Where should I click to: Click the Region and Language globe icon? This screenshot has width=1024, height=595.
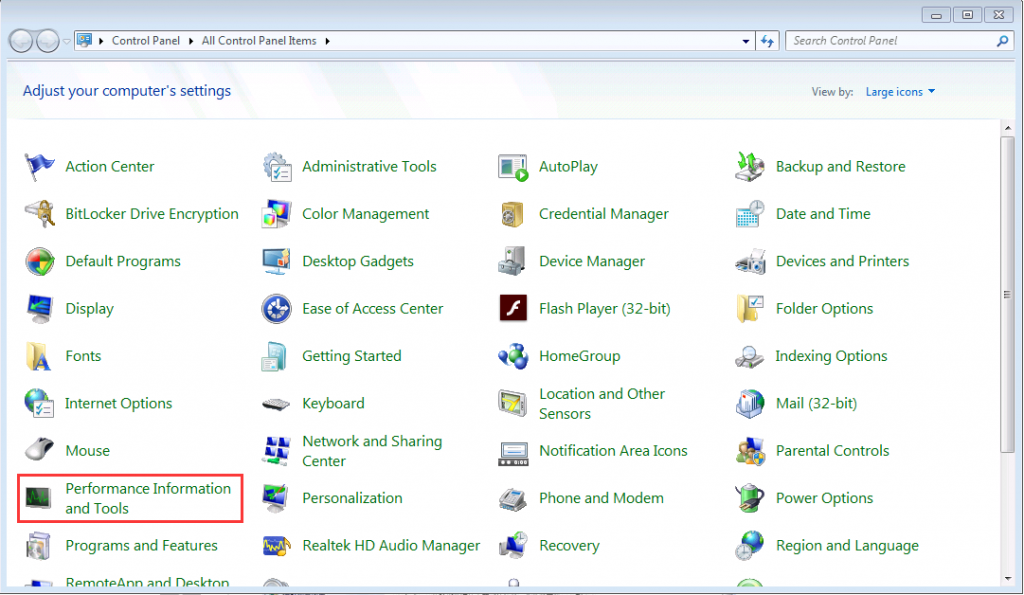(x=750, y=545)
